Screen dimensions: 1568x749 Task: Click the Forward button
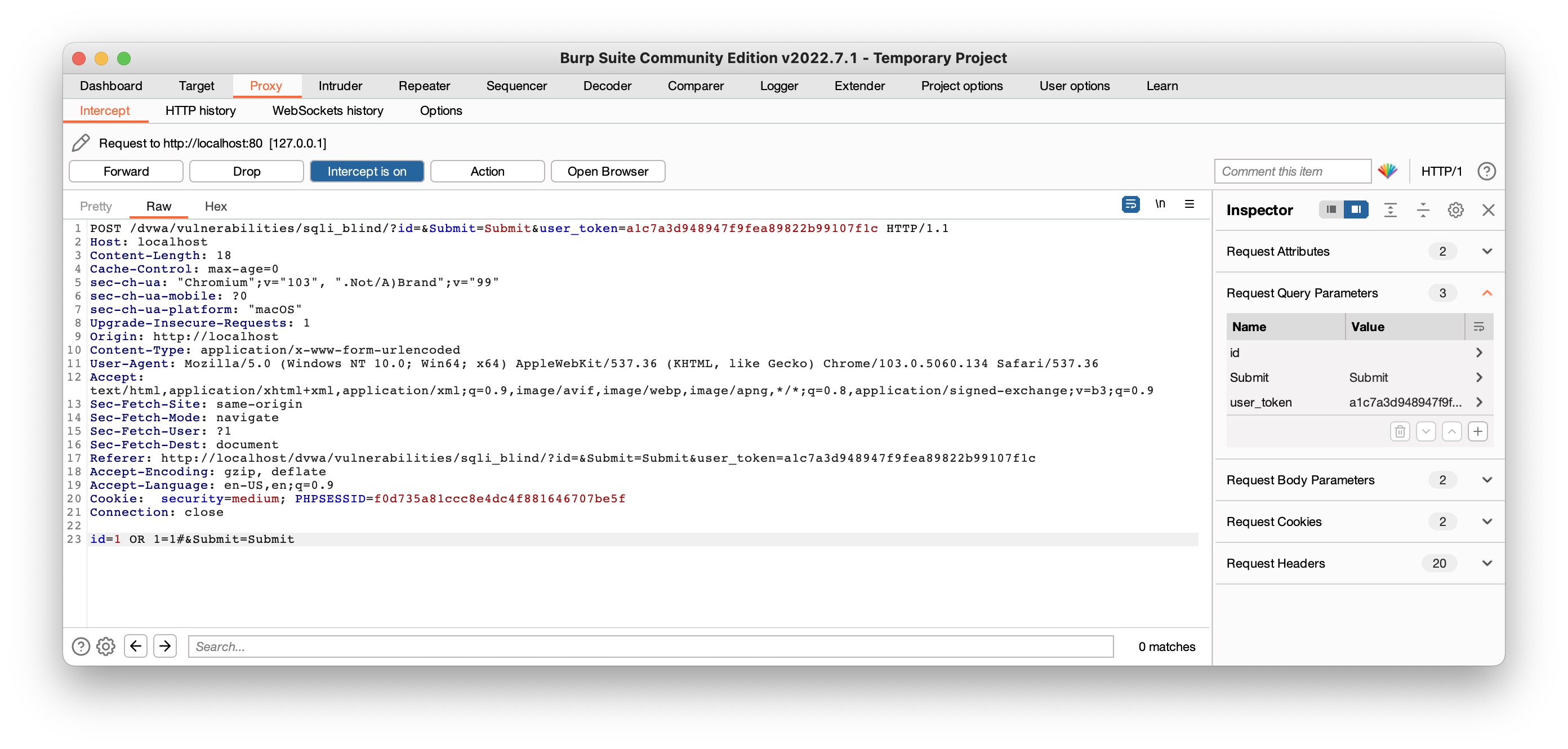point(126,172)
